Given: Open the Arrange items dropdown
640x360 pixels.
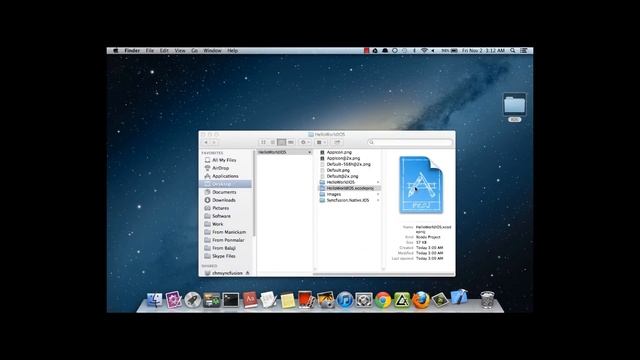Looking at the screenshot, I should 321,142.
